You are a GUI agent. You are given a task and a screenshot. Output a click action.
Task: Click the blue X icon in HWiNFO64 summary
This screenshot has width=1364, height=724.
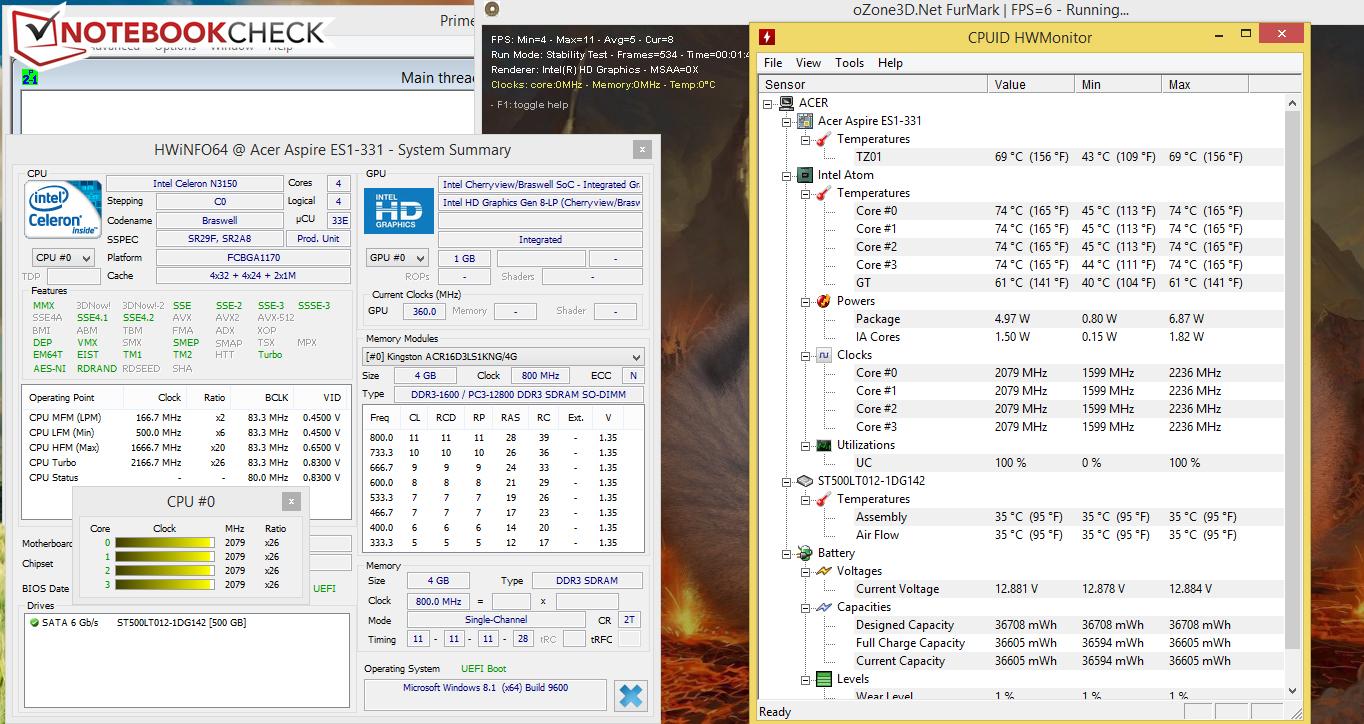pyautogui.click(x=631, y=696)
